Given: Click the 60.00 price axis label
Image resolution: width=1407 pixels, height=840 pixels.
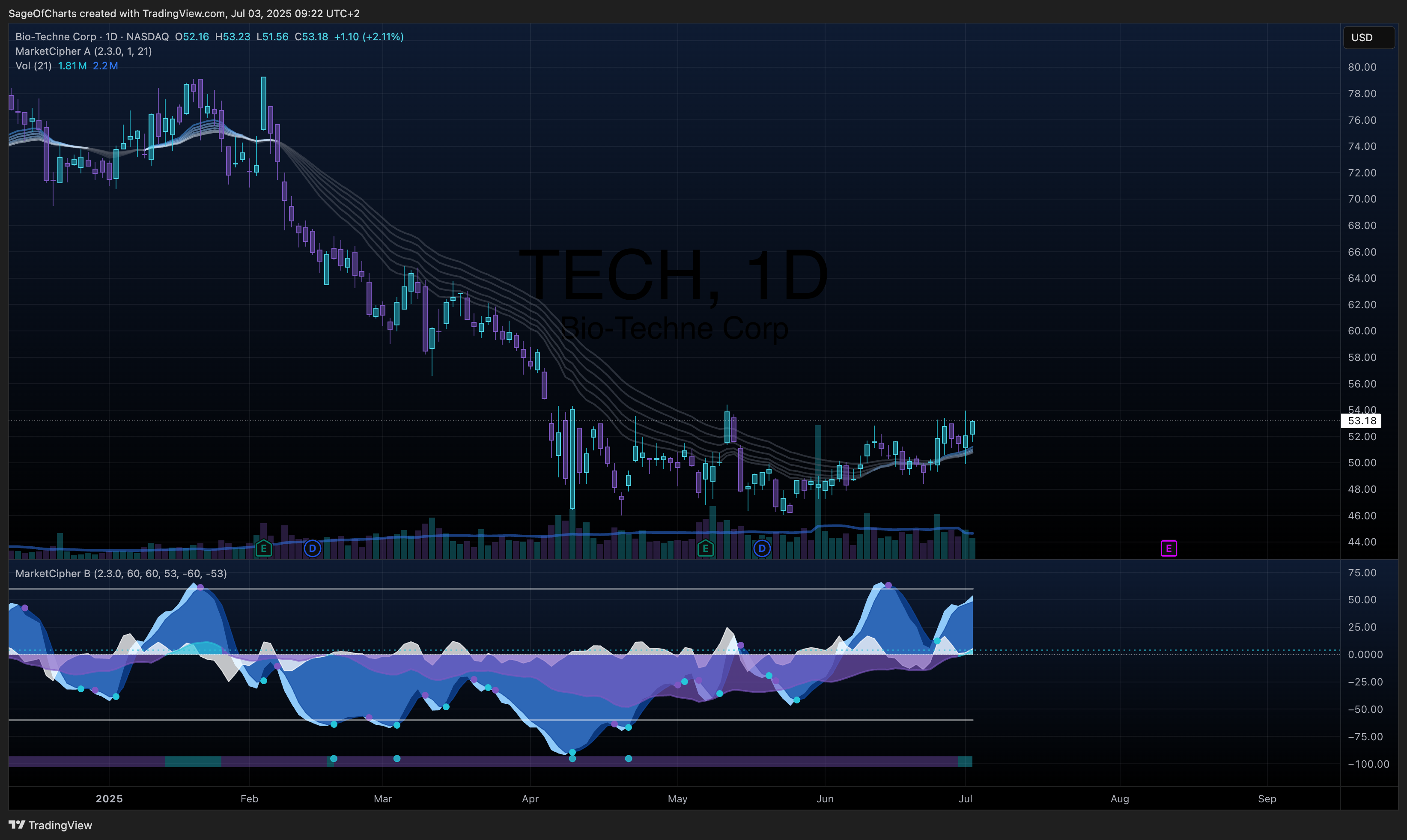Looking at the screenshot, I should point(1362,331).
